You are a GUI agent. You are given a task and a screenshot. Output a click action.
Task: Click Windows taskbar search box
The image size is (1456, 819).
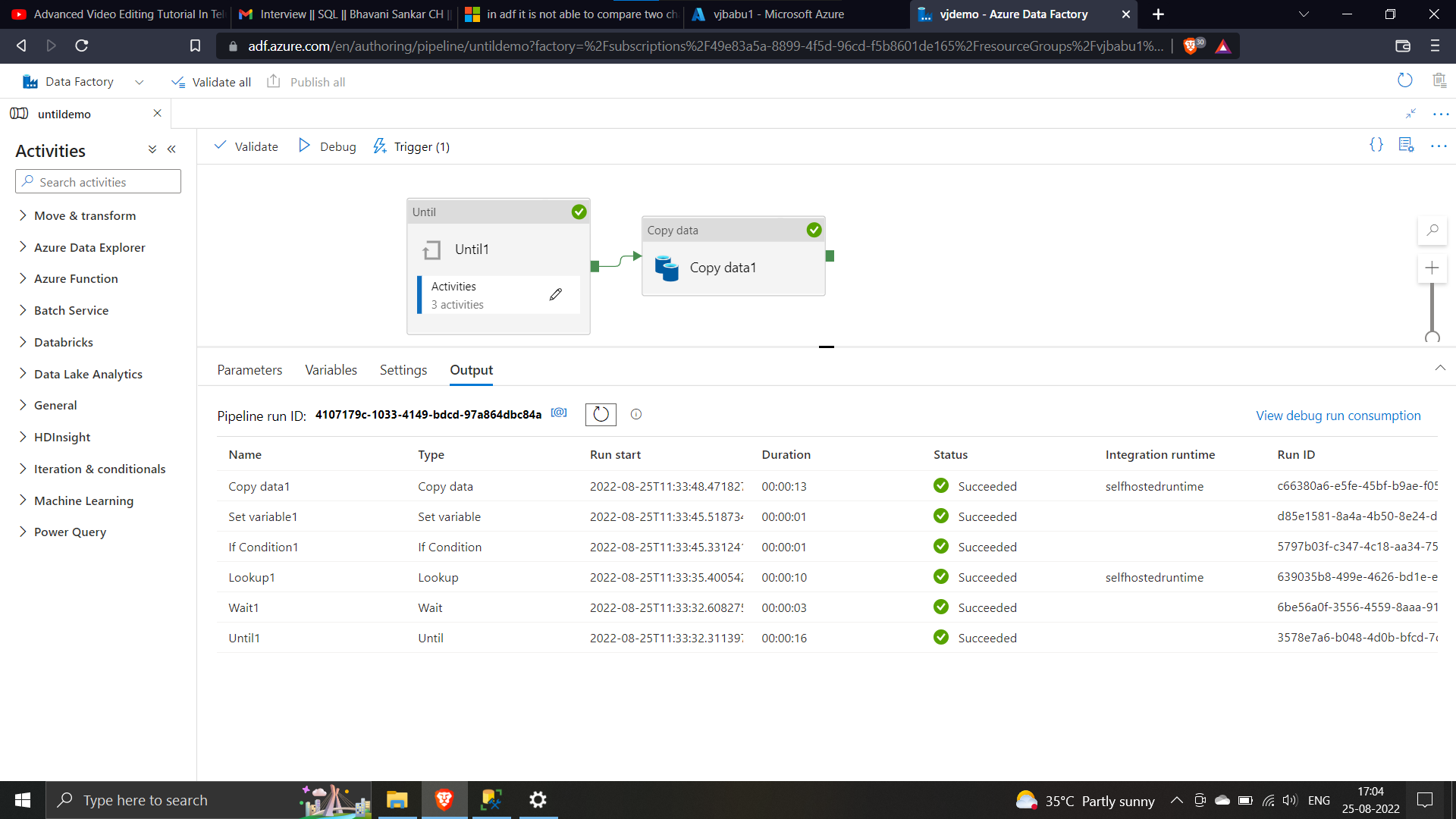pos(209,800)
